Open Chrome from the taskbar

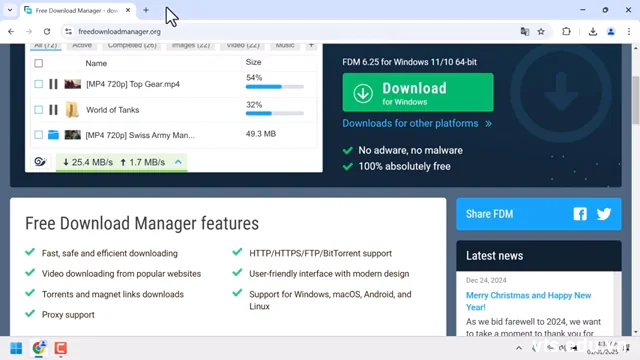point(39,348)
